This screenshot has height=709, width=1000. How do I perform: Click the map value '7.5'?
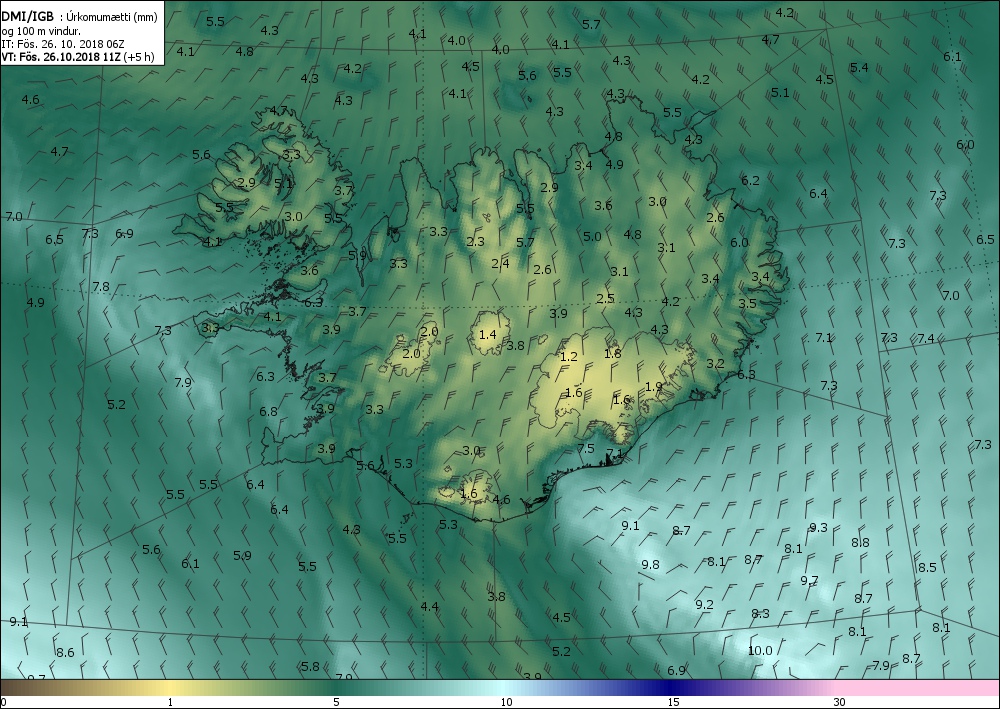coord(585,448)
